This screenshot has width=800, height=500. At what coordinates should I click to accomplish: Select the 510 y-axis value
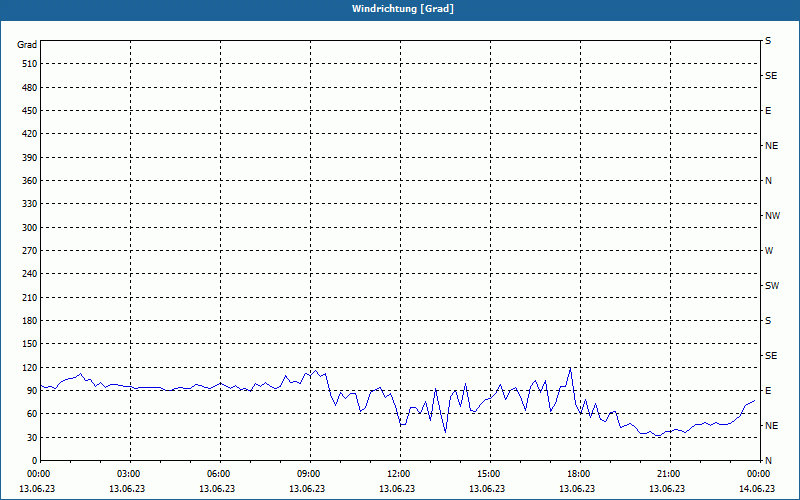pos(30,64)
